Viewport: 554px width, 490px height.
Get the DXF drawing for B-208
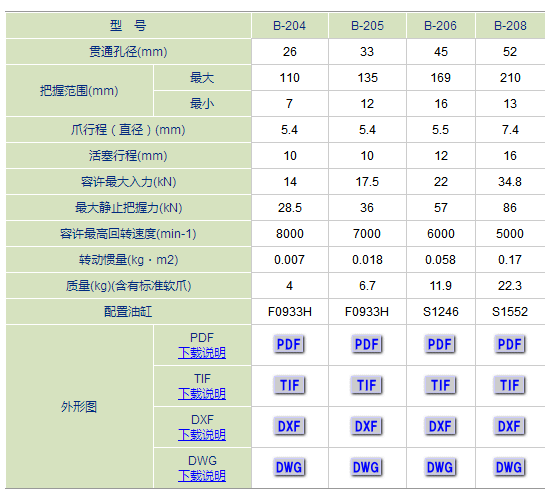point(509,426)
